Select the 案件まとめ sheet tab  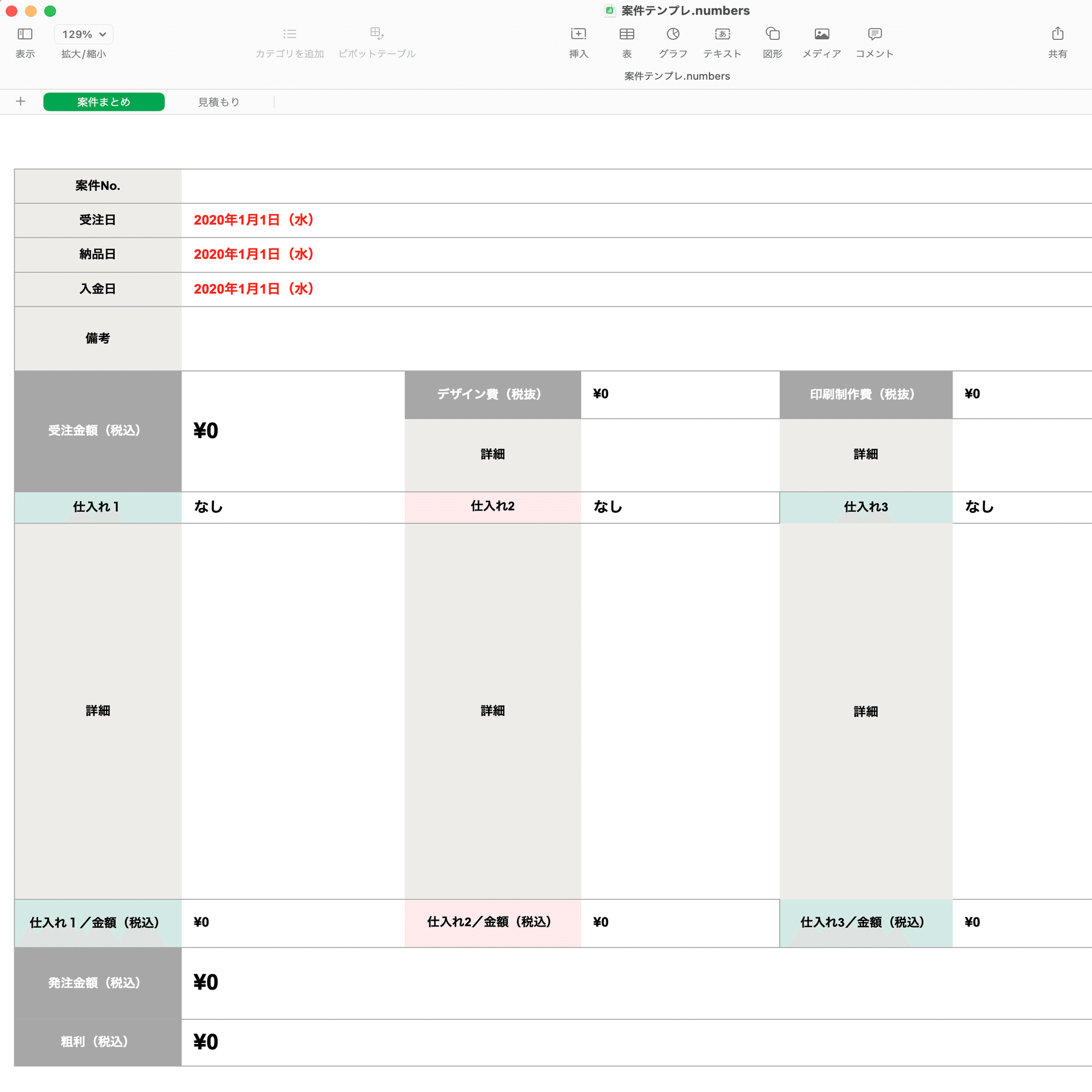click(104, 102)
